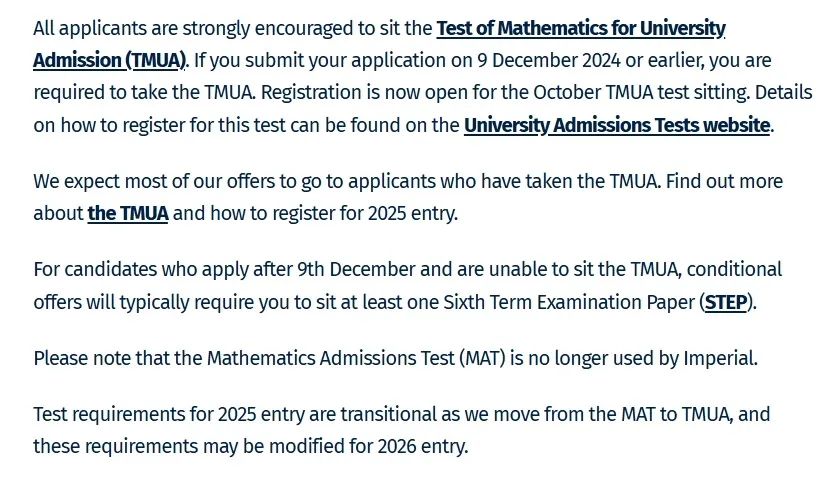Click 'no longer used by Imperial' text
822x481 pixels.
pyautogui.click(x=643, y=358)
